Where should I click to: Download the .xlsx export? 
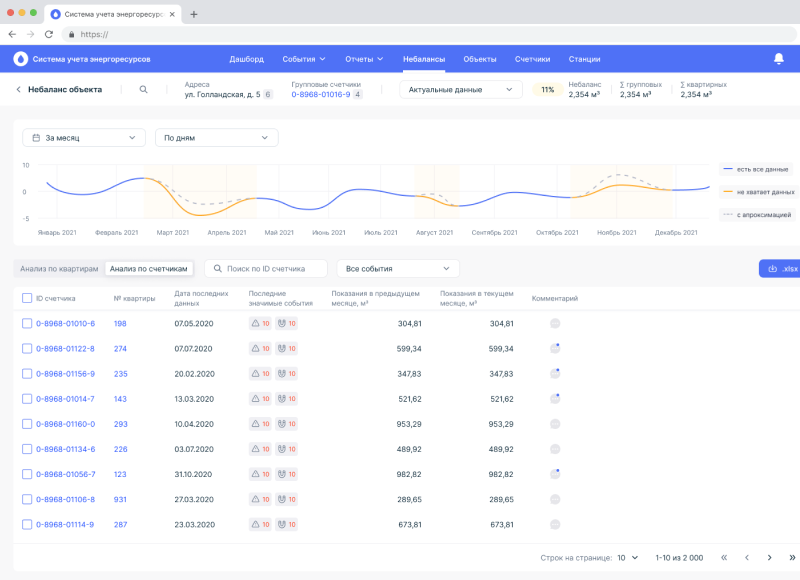point(780,269)
